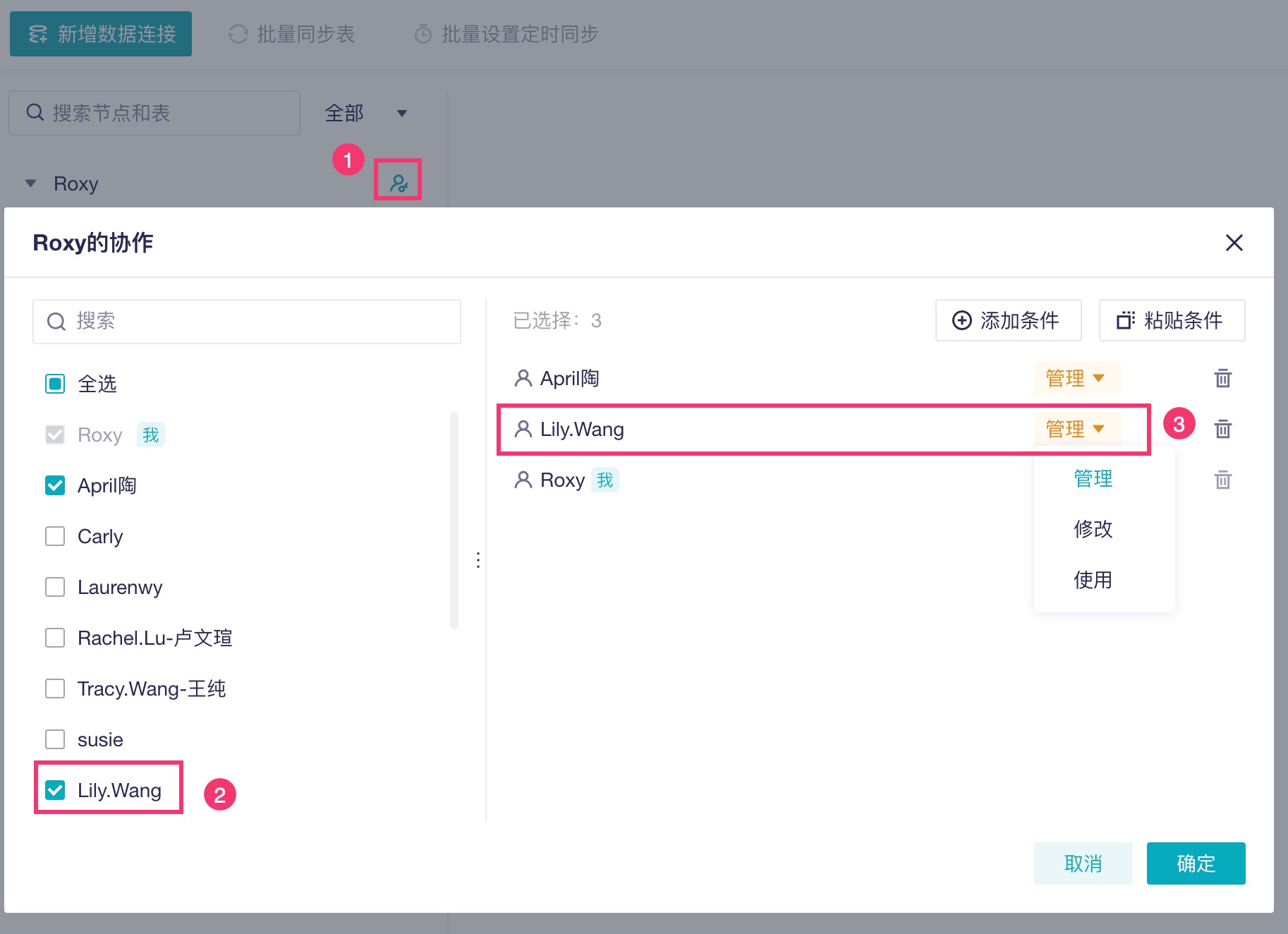
Task: Select 使用 permission from the menu
Action: point(1093,580)
